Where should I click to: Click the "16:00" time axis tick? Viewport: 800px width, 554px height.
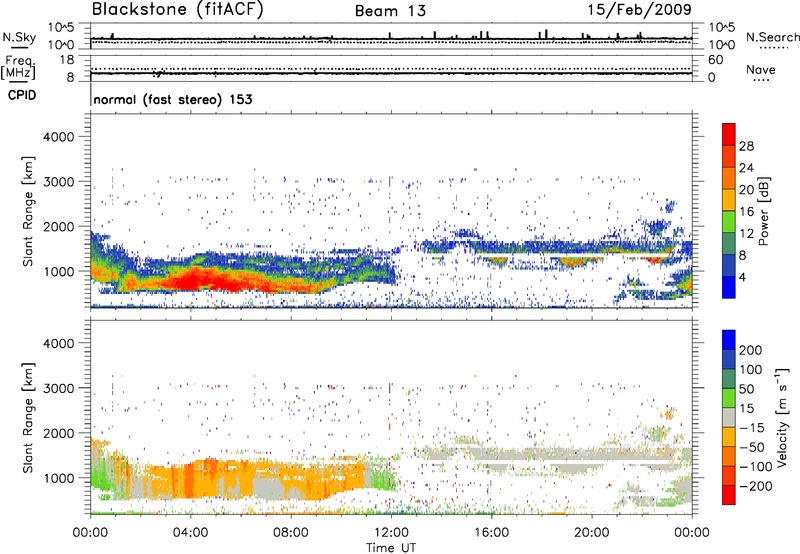click(x=491, y=533)
